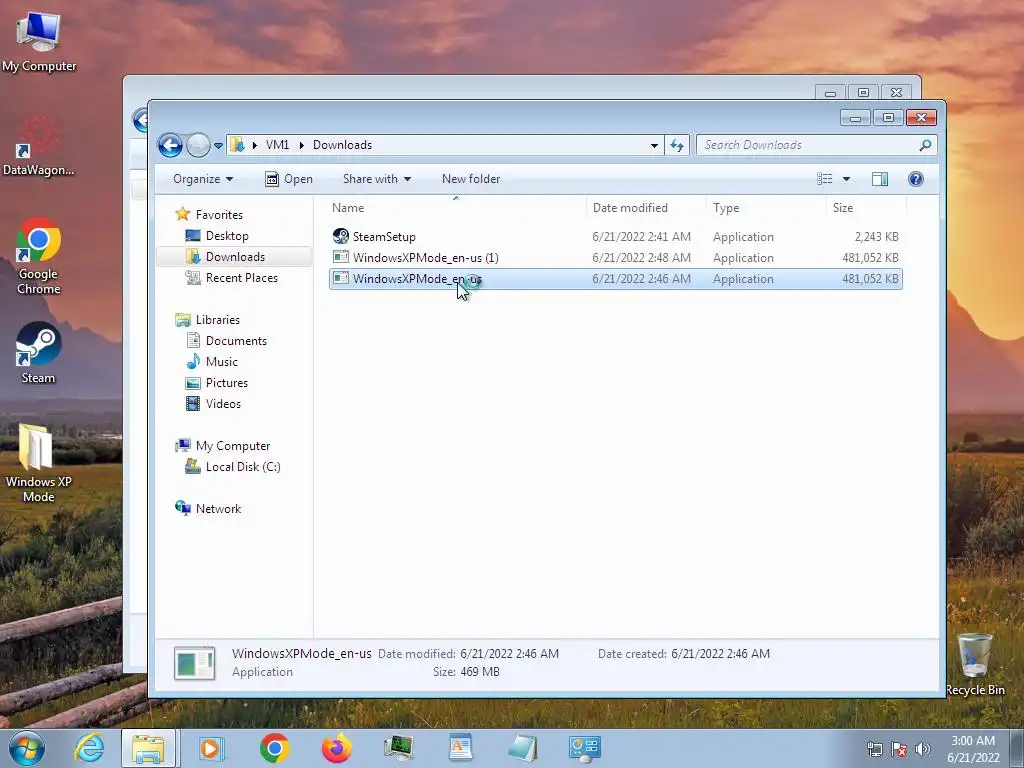
Task: Sort by Date modified column
Action: click(646, 208)
